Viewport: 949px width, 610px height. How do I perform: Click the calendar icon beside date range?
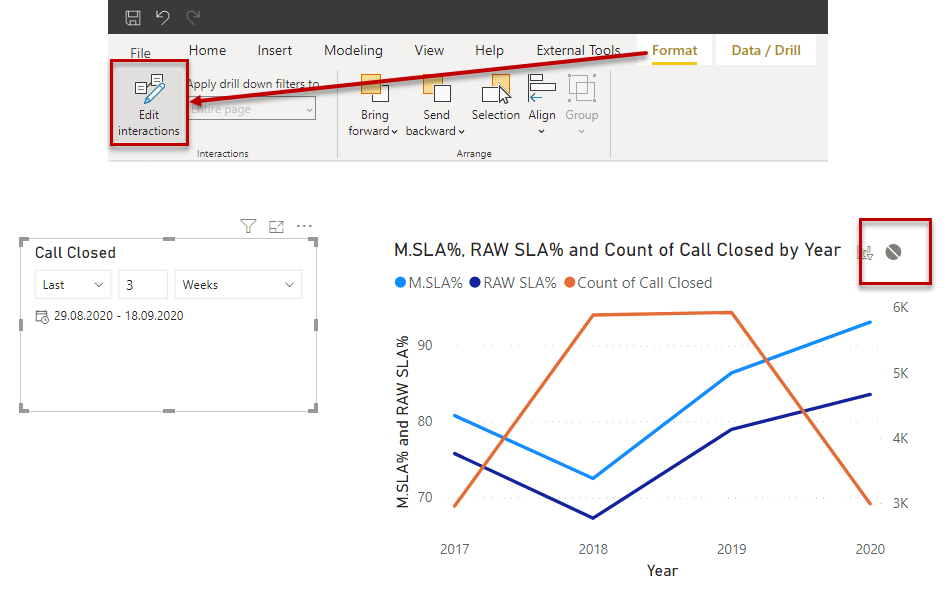[42, 316]
